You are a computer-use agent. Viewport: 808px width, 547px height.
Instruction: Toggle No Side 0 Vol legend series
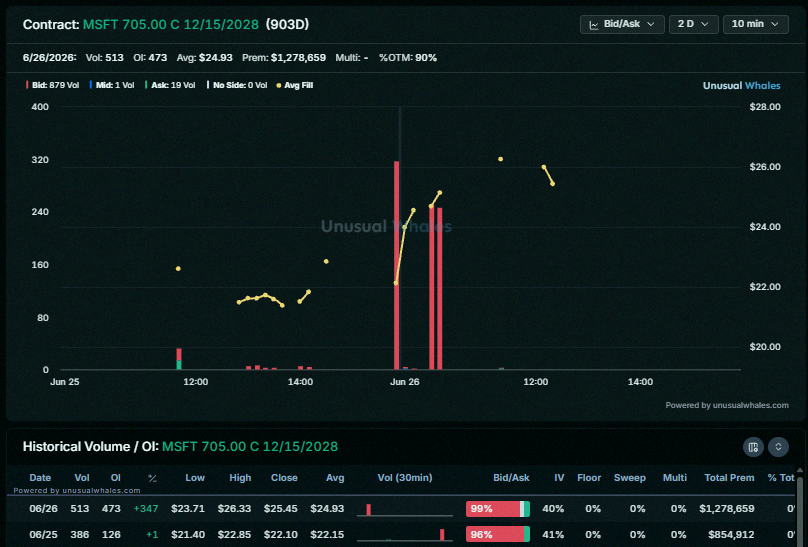[237, 86]
